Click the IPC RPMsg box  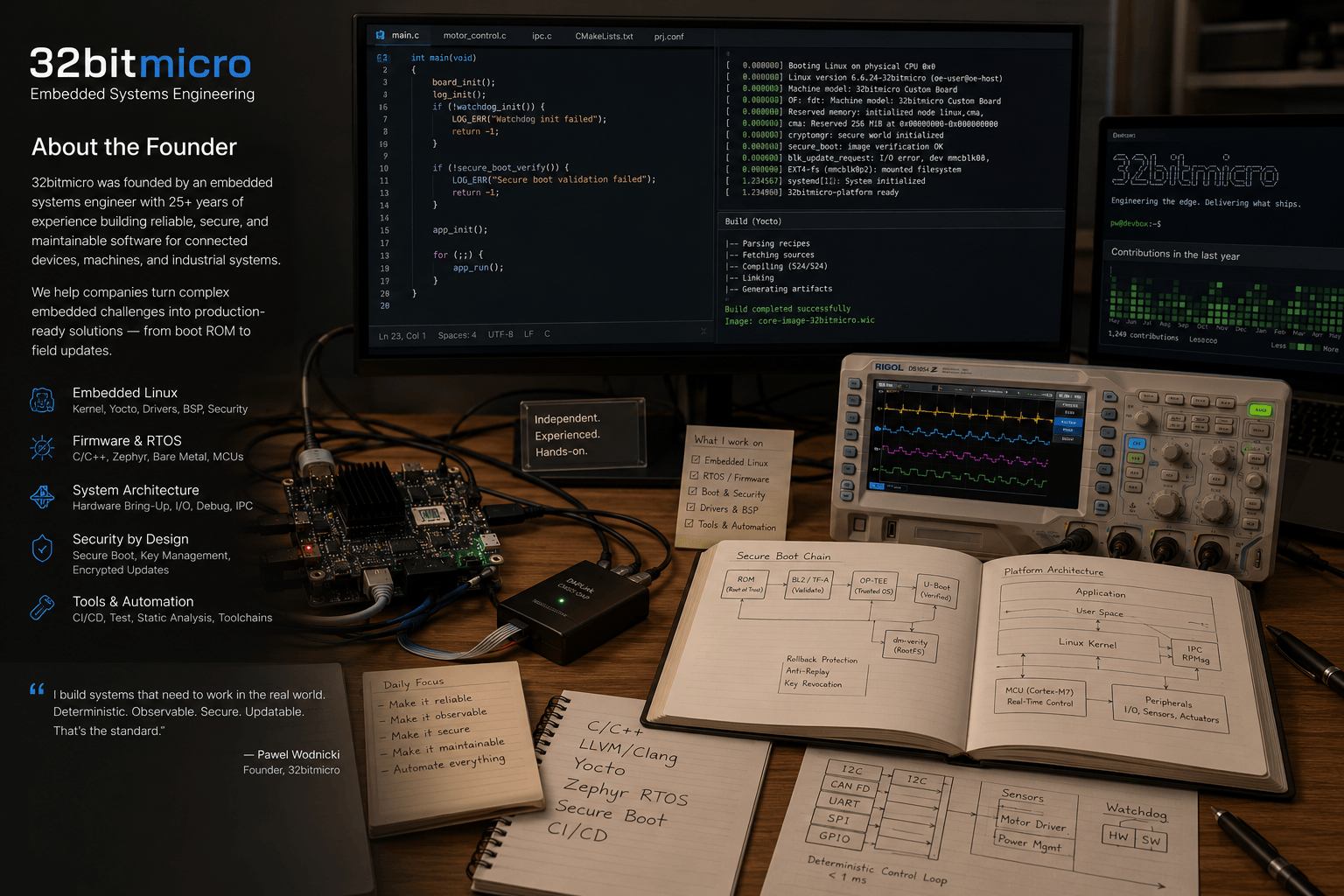point(1194,654)
